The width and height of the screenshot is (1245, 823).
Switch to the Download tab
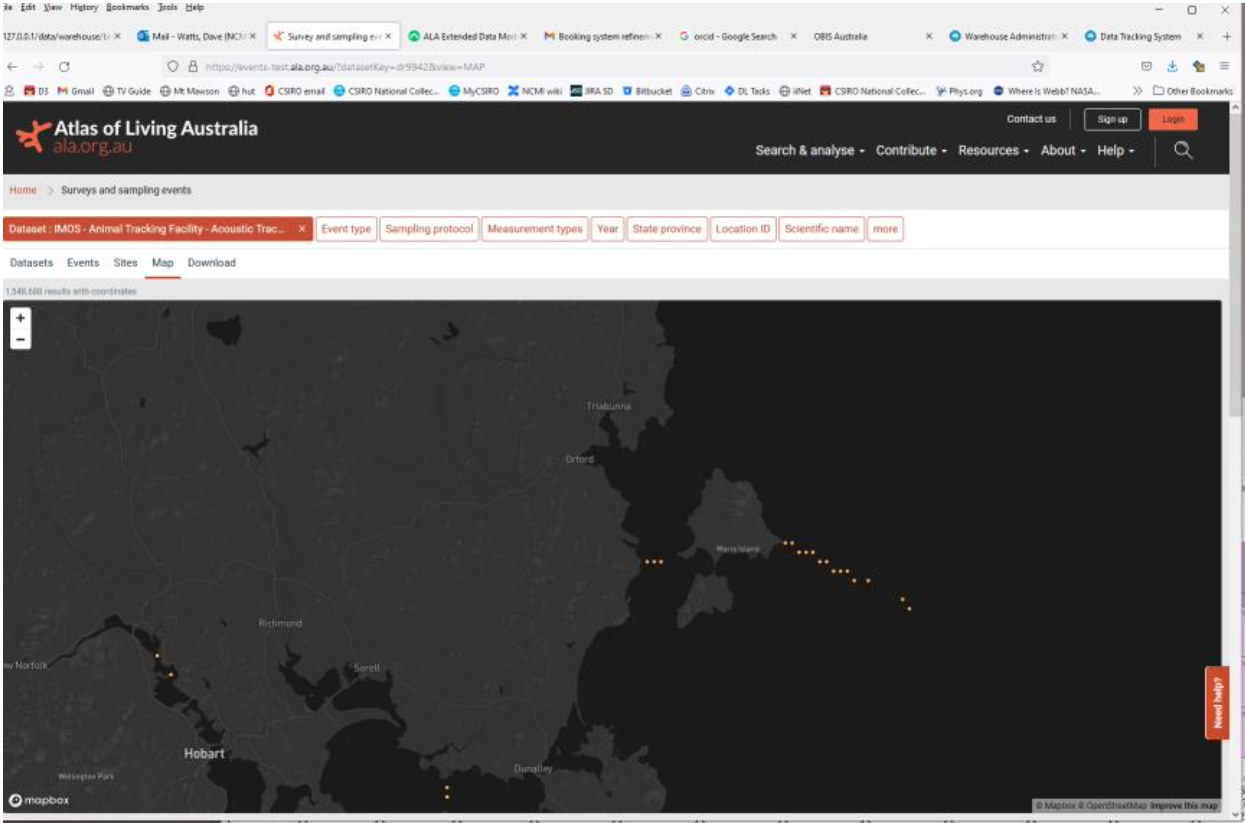(212, 263)
